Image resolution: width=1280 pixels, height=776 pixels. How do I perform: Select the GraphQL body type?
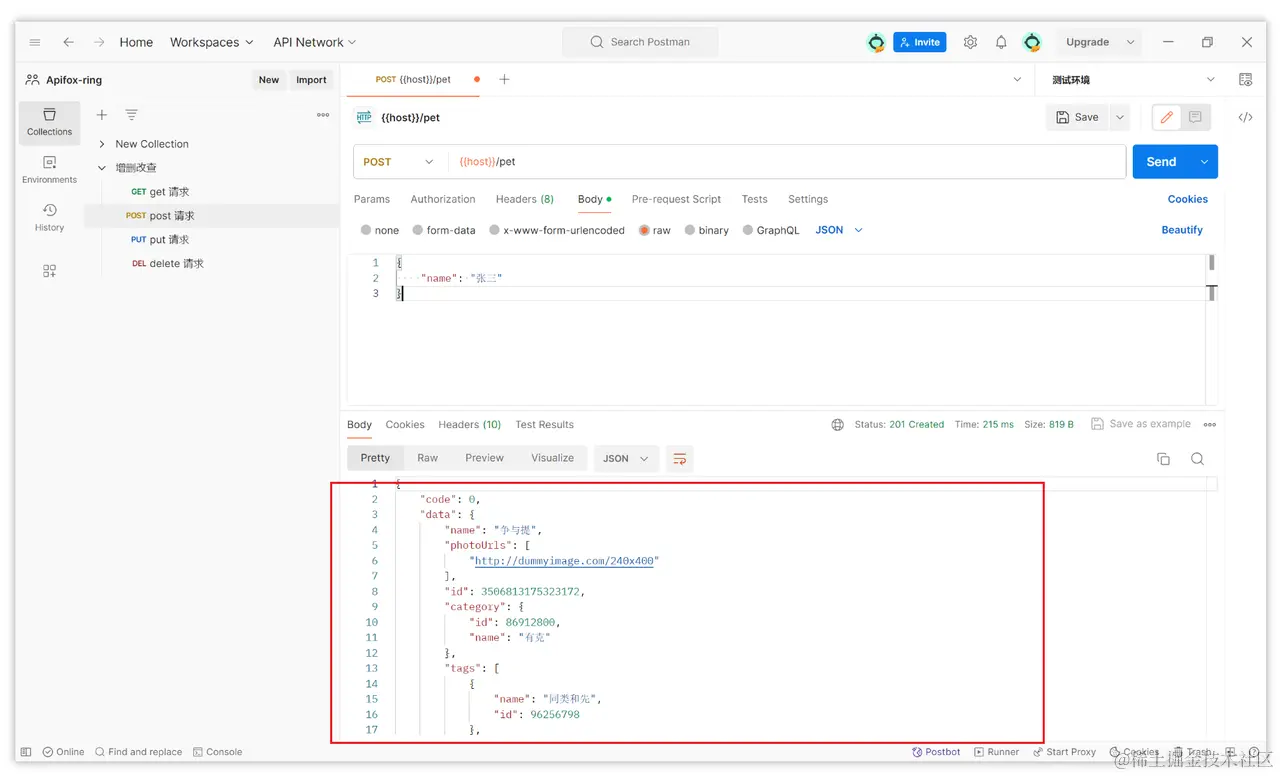coord(771,230)
